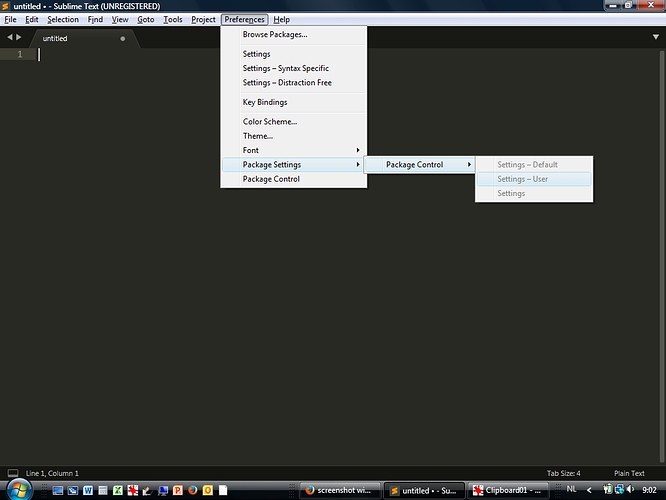Open the Plain Text syntax selector
The height and width of the screenshot is (500, 666).
click(x=629, y=473)
